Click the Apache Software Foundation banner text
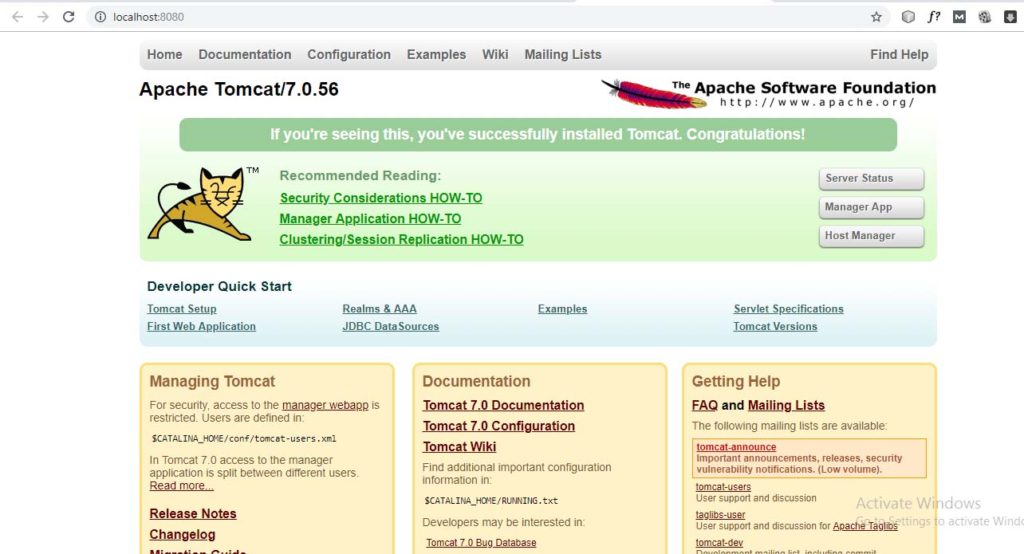This screenshot has height=554, width=1024. 804,88
